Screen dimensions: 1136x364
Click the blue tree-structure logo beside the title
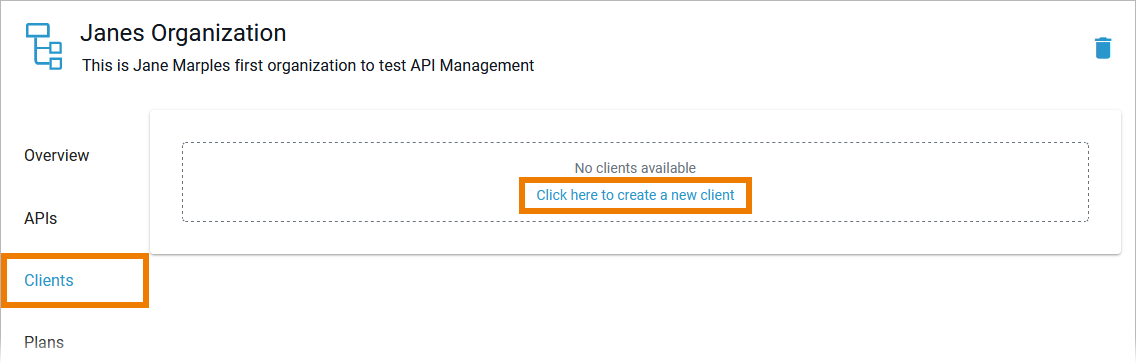[x=44, y=46]
